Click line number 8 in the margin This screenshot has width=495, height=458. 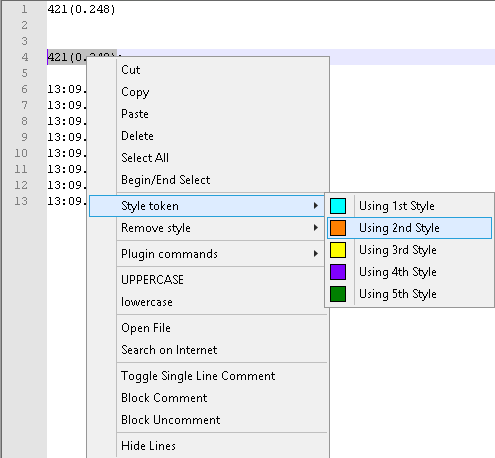[24, 121]
